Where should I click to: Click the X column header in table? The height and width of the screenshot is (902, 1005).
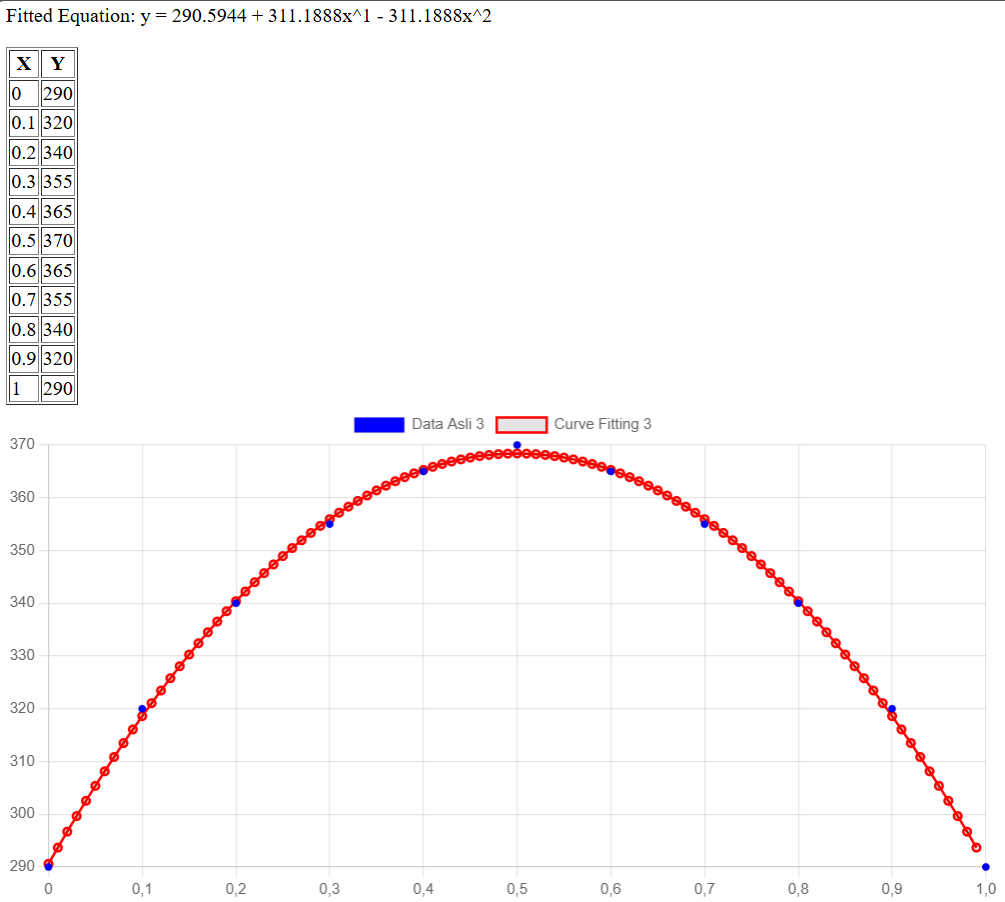(x=23, y=65)
